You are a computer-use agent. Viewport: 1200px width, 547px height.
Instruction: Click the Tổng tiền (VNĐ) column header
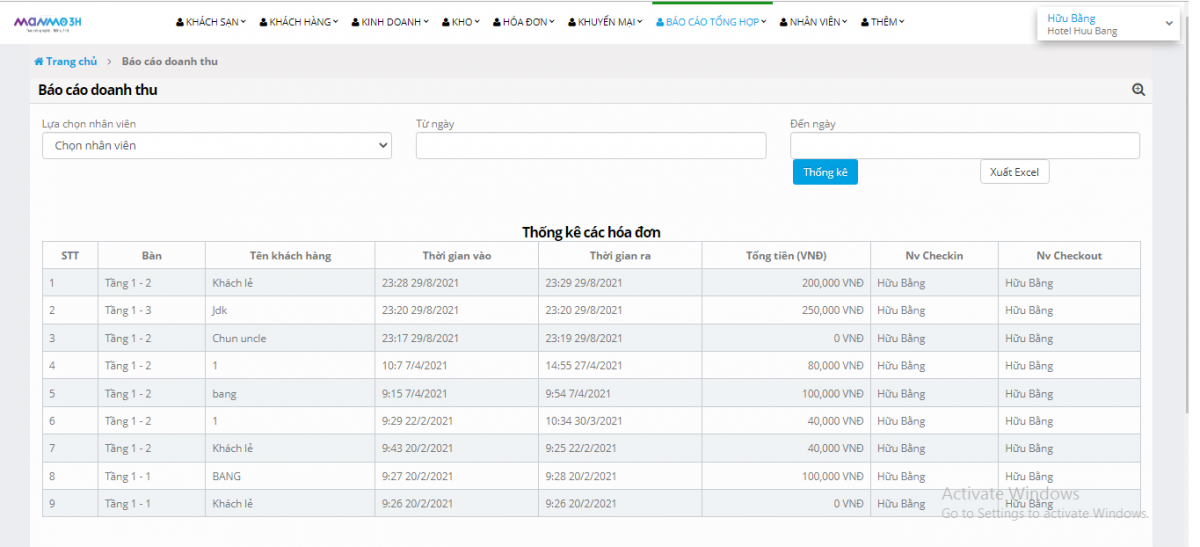tap(786, 255)
